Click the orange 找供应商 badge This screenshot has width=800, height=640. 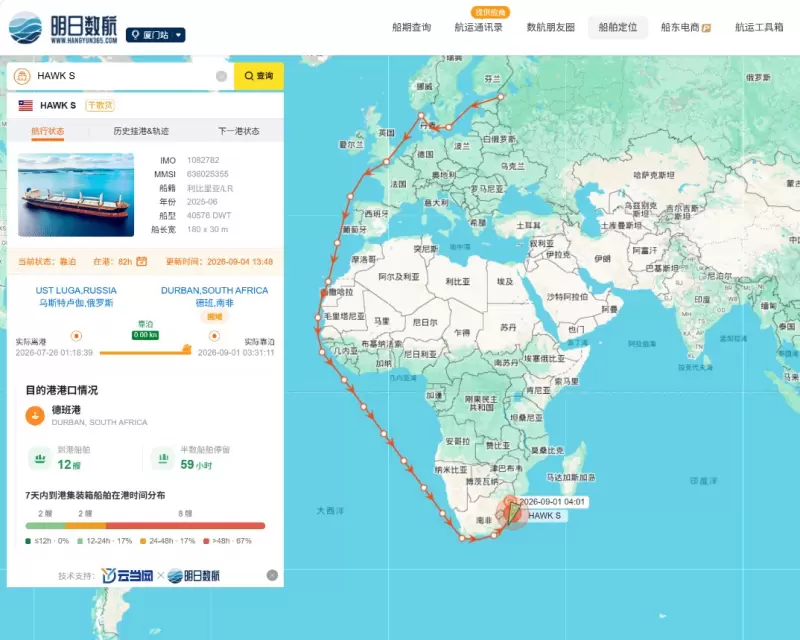click(490, 12)
